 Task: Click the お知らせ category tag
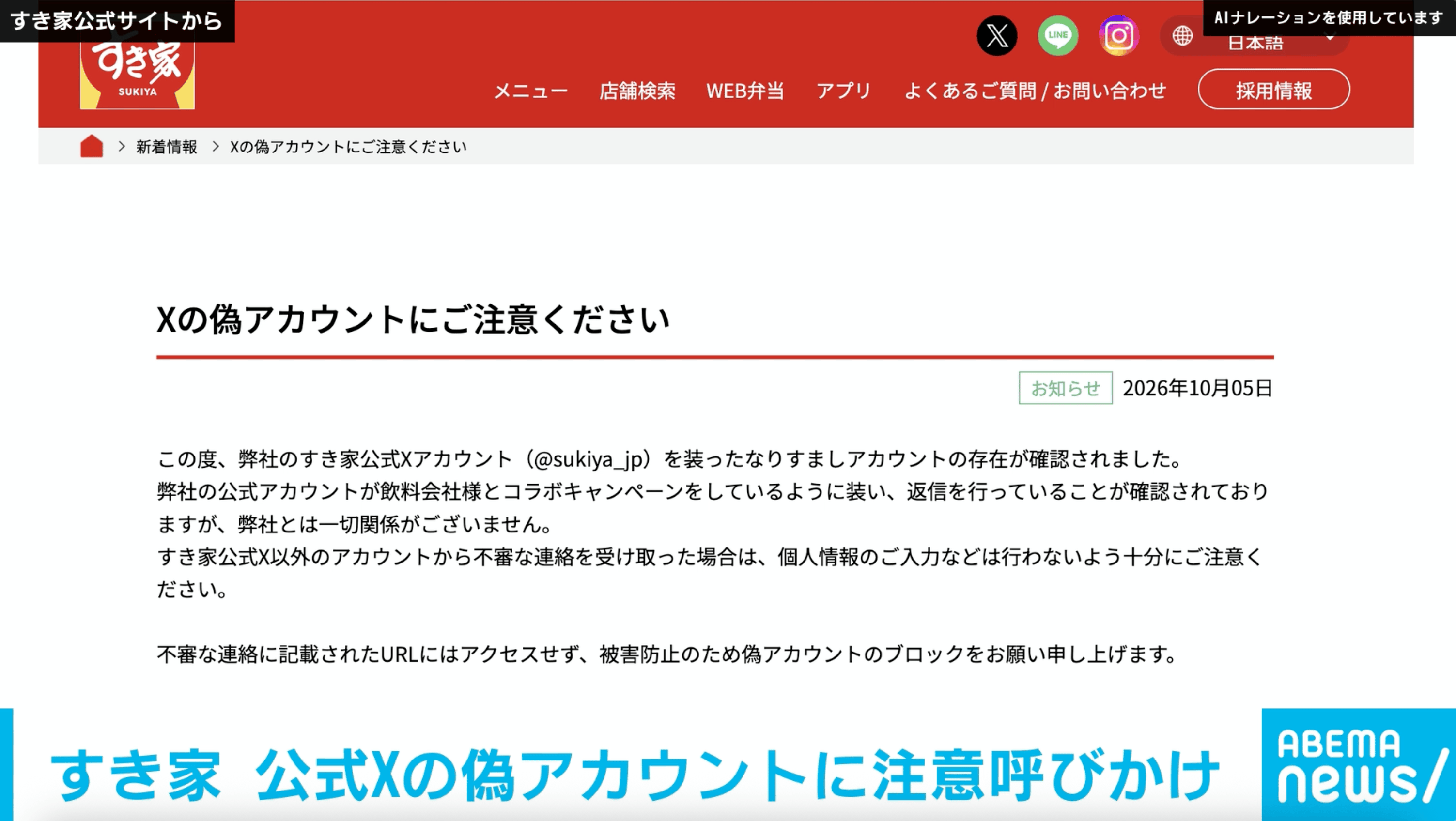[1066, 388]
